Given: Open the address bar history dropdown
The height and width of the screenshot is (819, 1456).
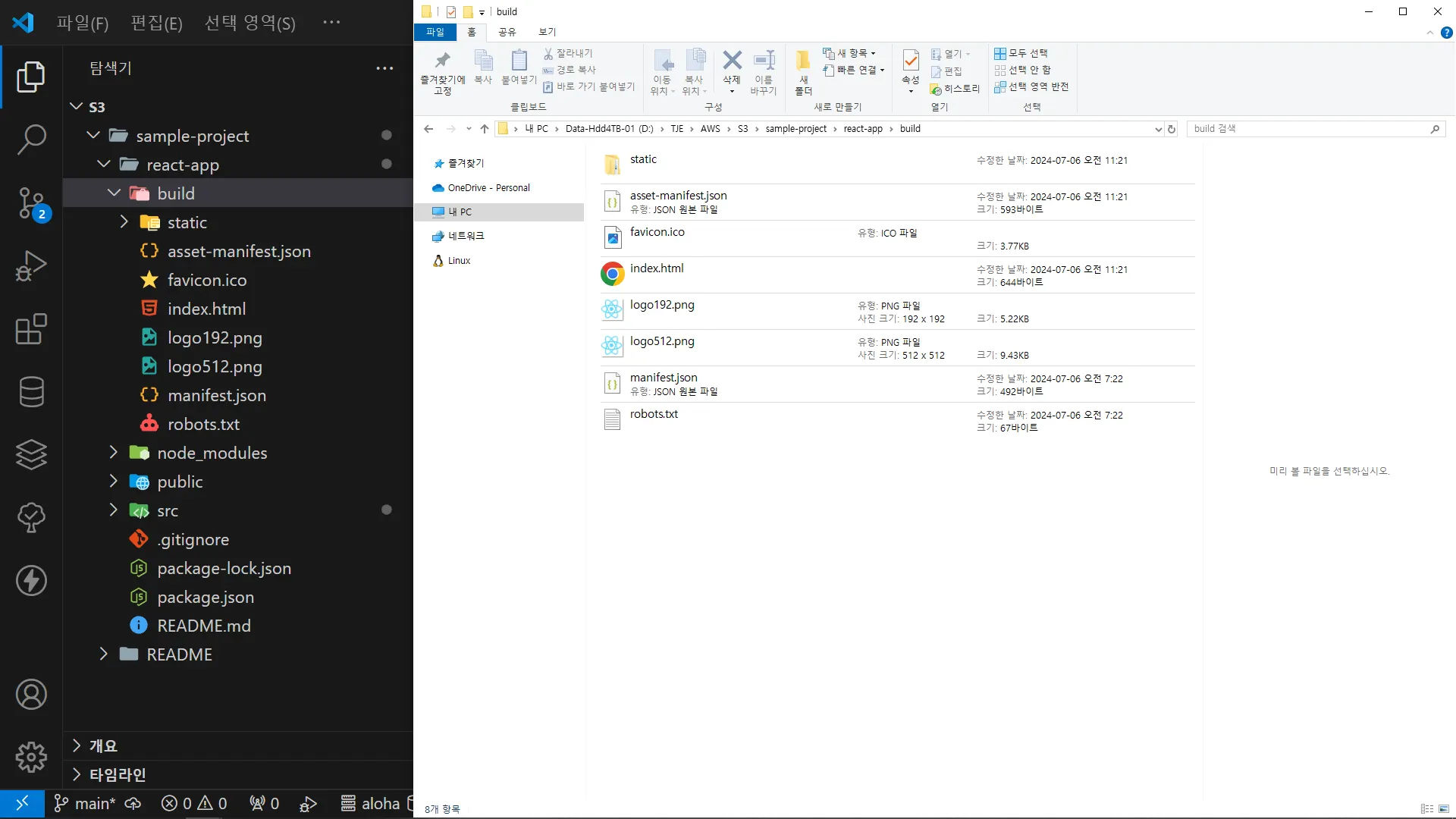Looking at the screenshot, I should pos(1158,129).
